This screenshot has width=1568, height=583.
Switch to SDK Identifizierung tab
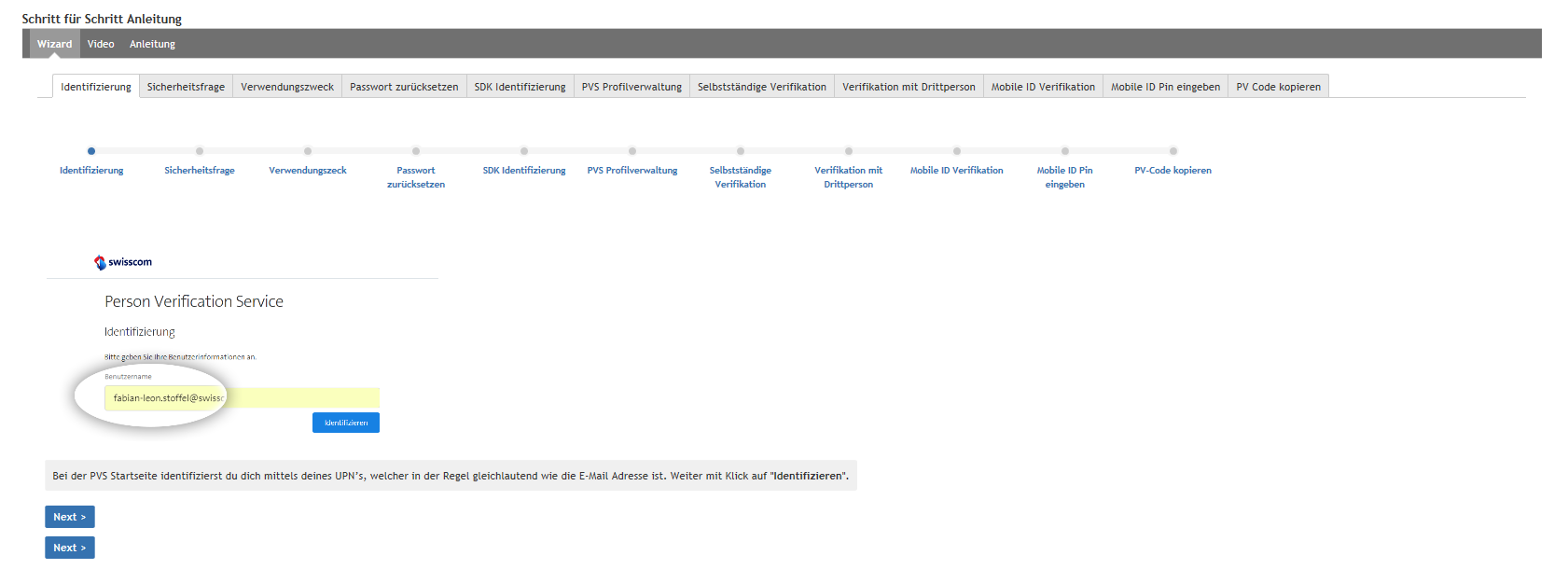(x=520, y=87)
